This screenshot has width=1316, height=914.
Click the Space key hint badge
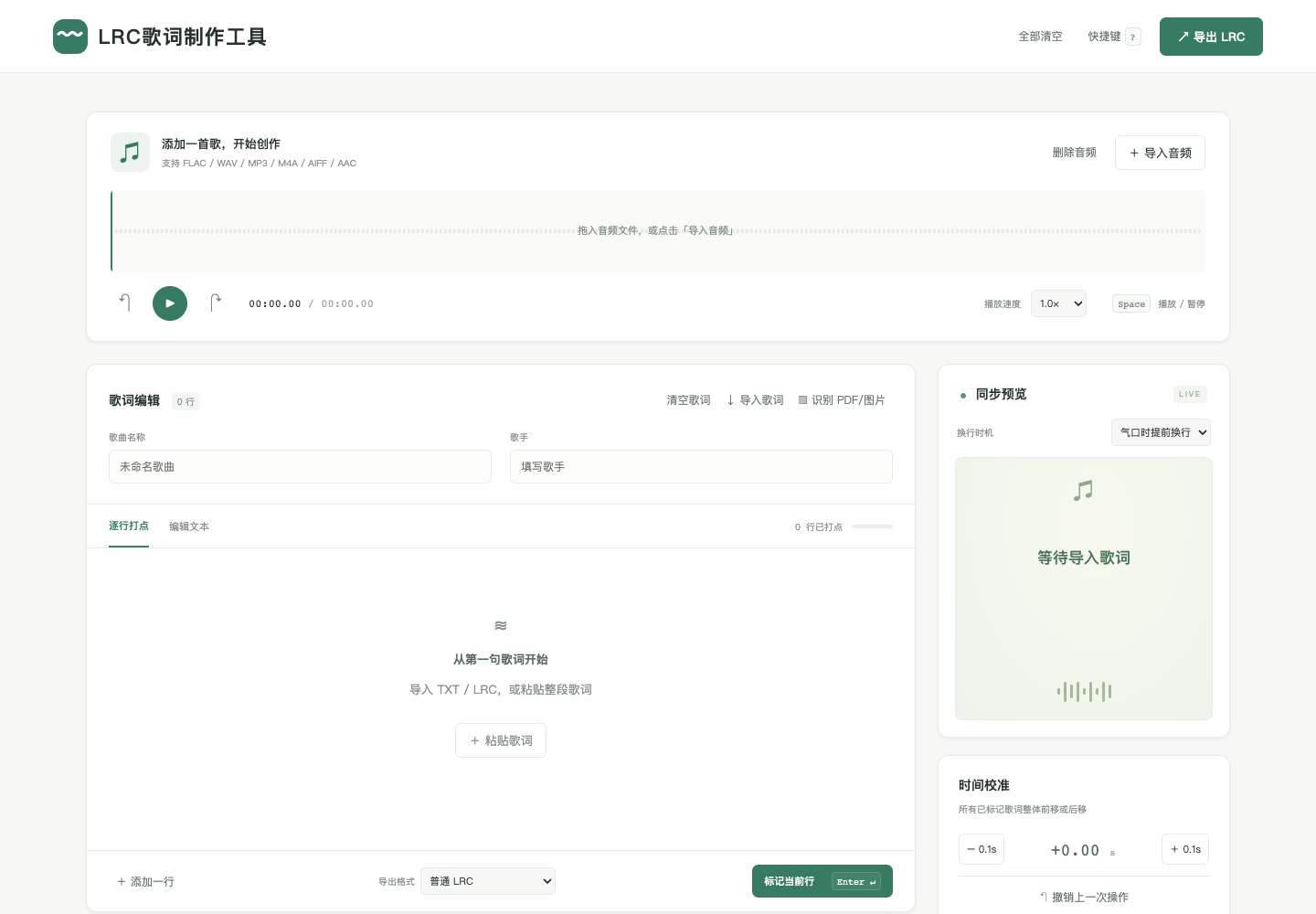[x=1131, y=304]
